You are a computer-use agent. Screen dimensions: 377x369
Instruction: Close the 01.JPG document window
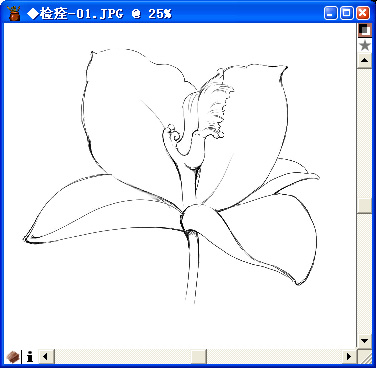tap(363, 13)
